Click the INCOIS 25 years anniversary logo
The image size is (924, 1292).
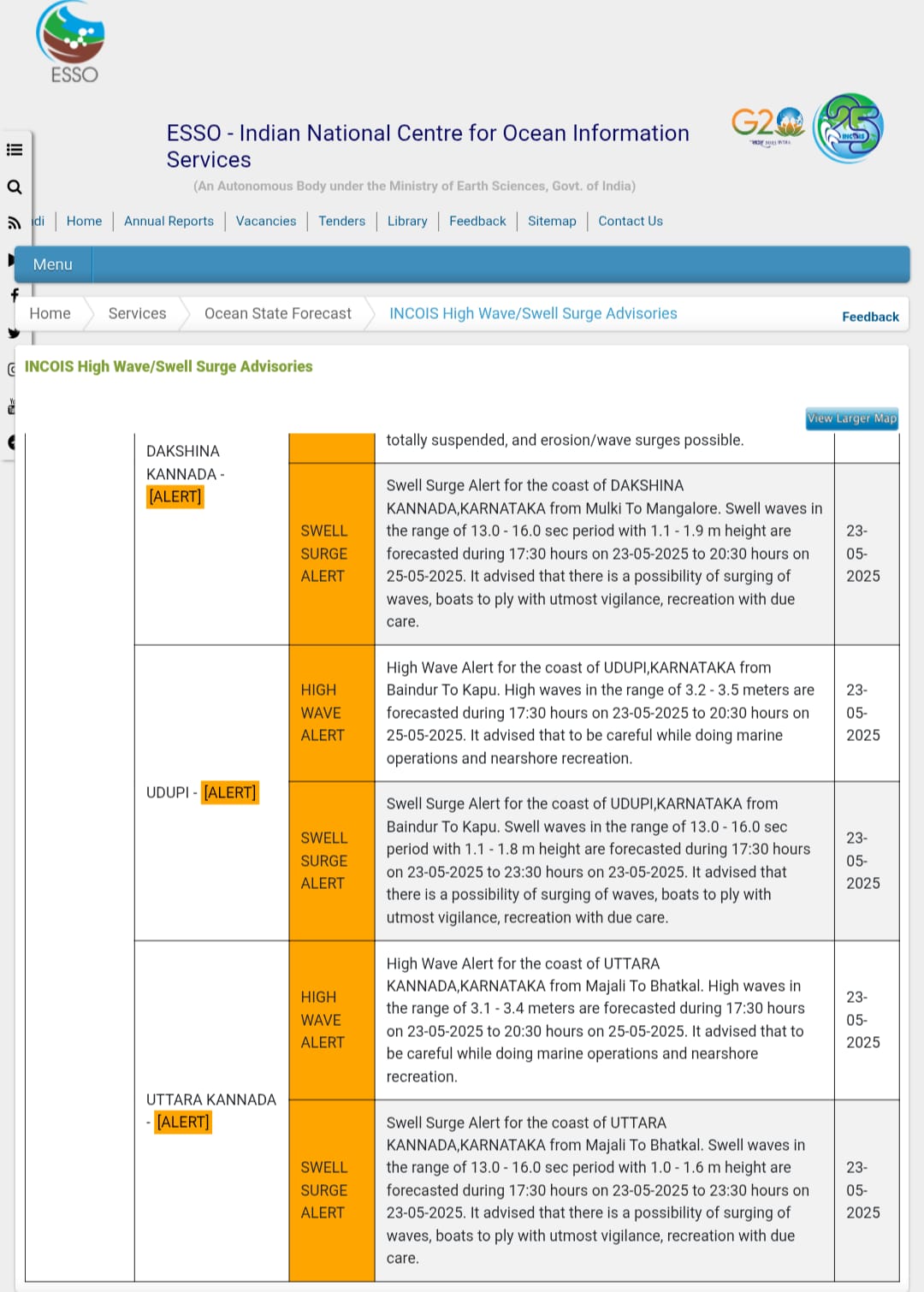(x=848, y=128)
